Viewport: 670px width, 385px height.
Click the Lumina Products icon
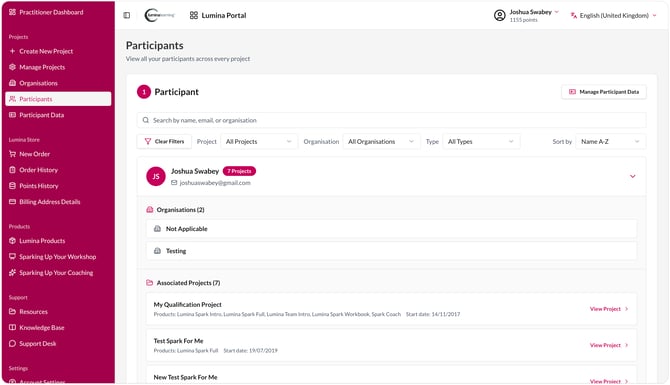(12, 241)
